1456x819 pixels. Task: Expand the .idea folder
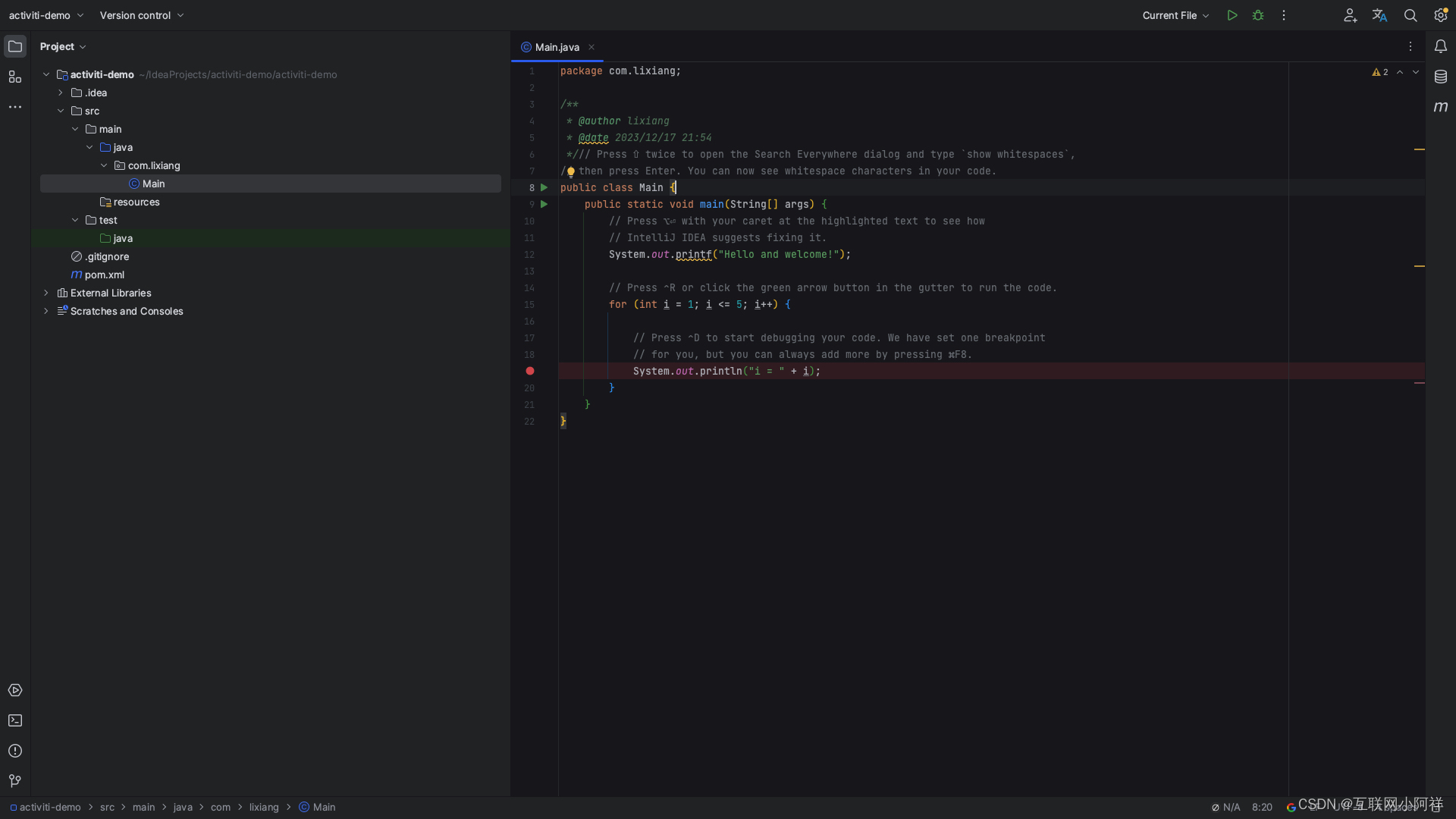tap(61, 93)
